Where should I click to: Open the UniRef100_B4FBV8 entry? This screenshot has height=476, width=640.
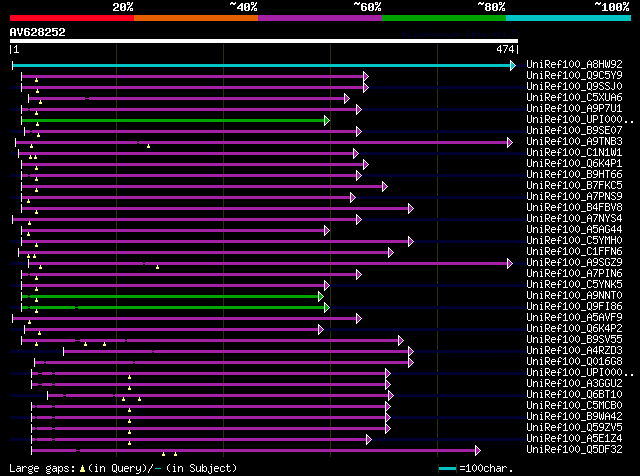(x=574, y=208)
